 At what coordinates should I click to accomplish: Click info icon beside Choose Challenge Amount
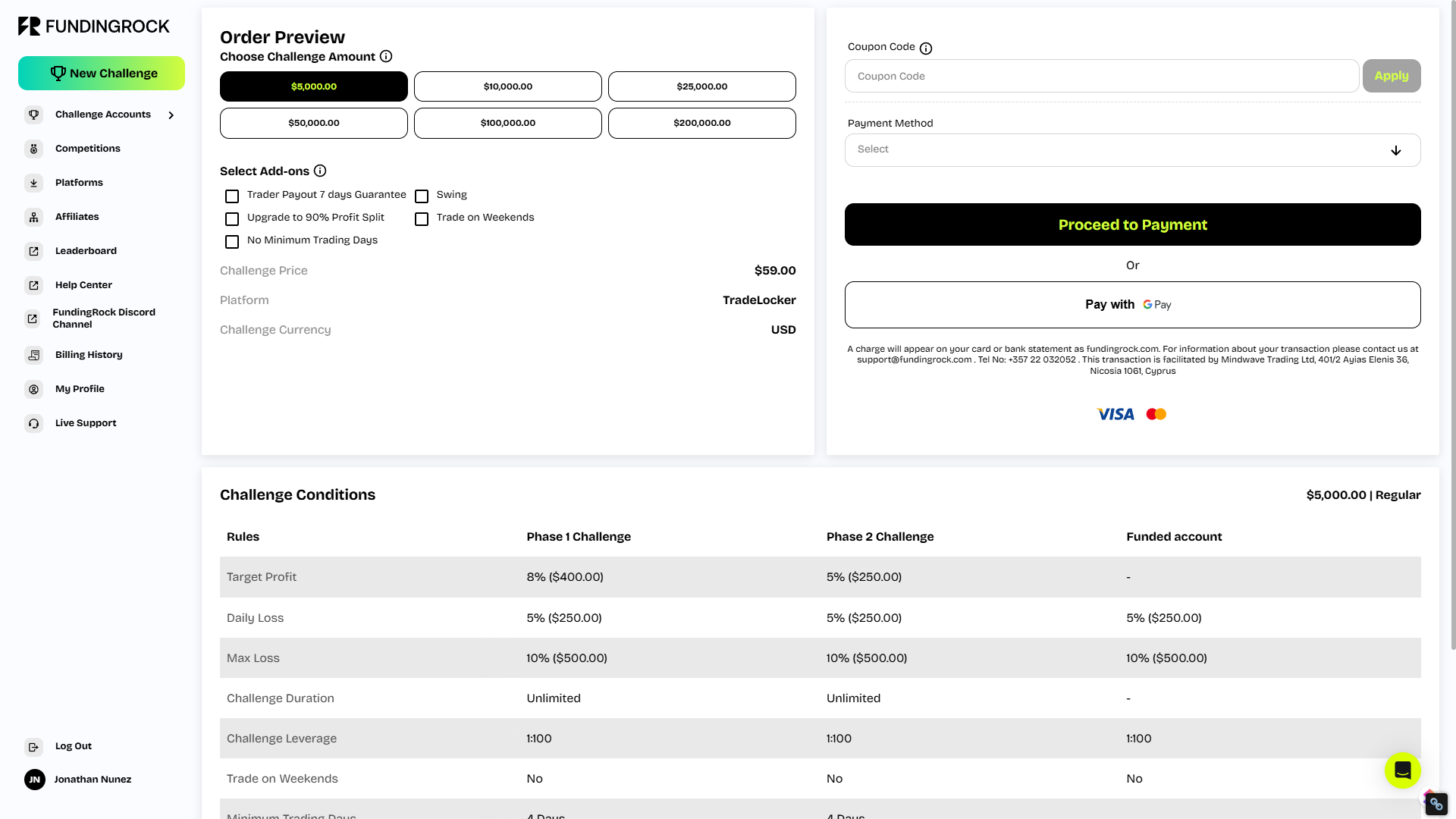point(386,56)
